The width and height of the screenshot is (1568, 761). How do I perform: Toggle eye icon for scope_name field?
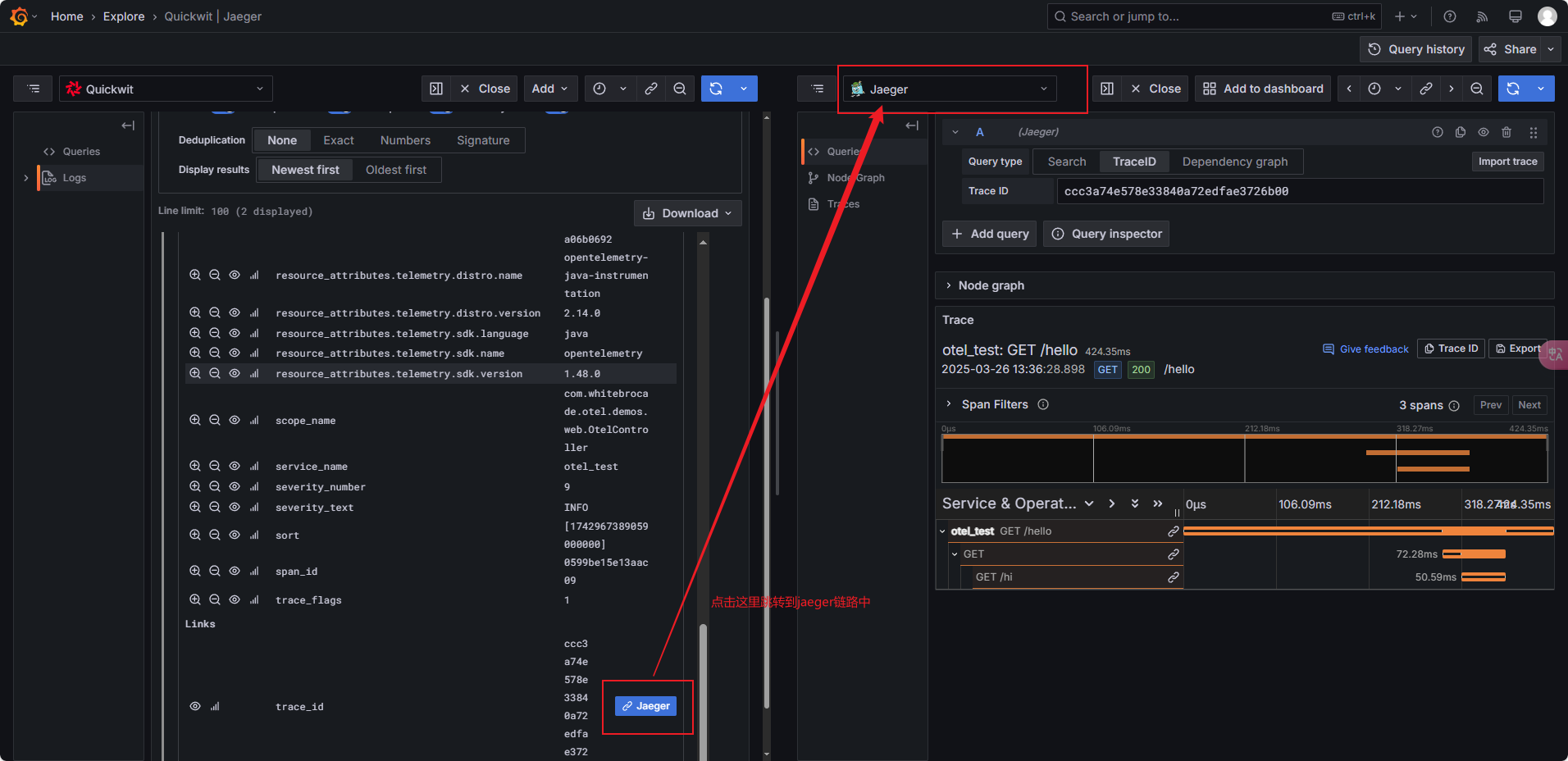pyautogui.click(x=235, y=420)
